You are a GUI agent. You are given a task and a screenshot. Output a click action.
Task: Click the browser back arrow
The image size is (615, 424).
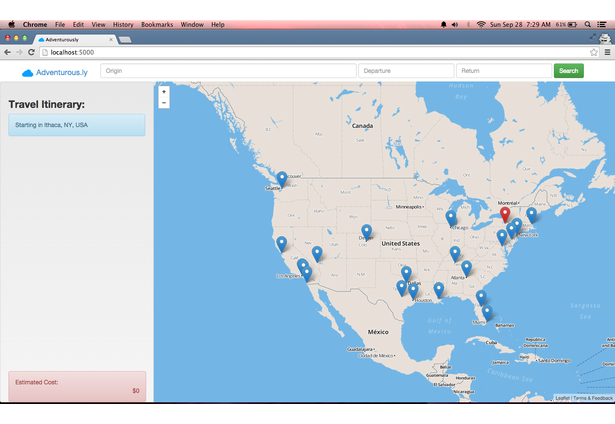tap(7, 52)
